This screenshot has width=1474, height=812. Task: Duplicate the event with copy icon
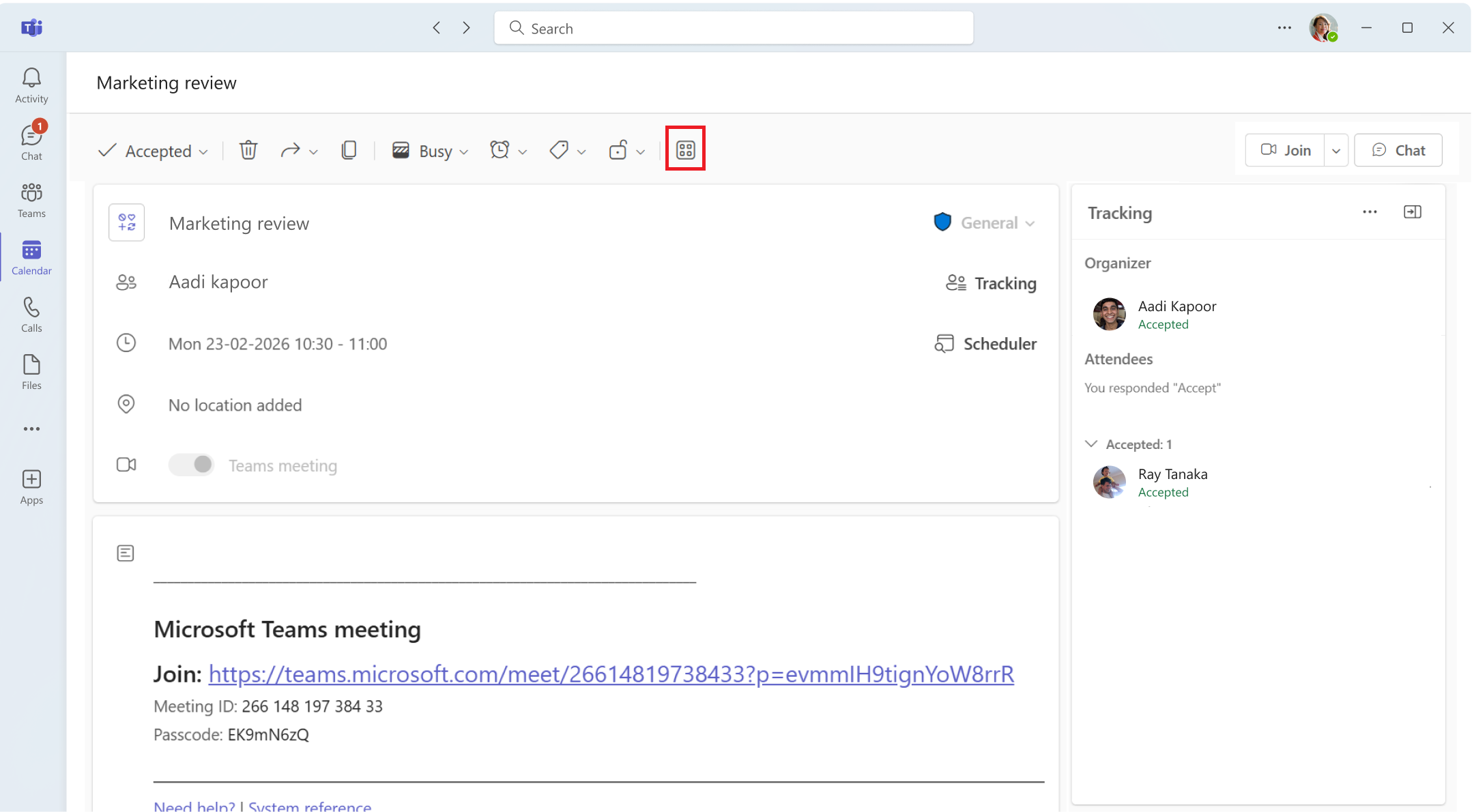point(349,150)
